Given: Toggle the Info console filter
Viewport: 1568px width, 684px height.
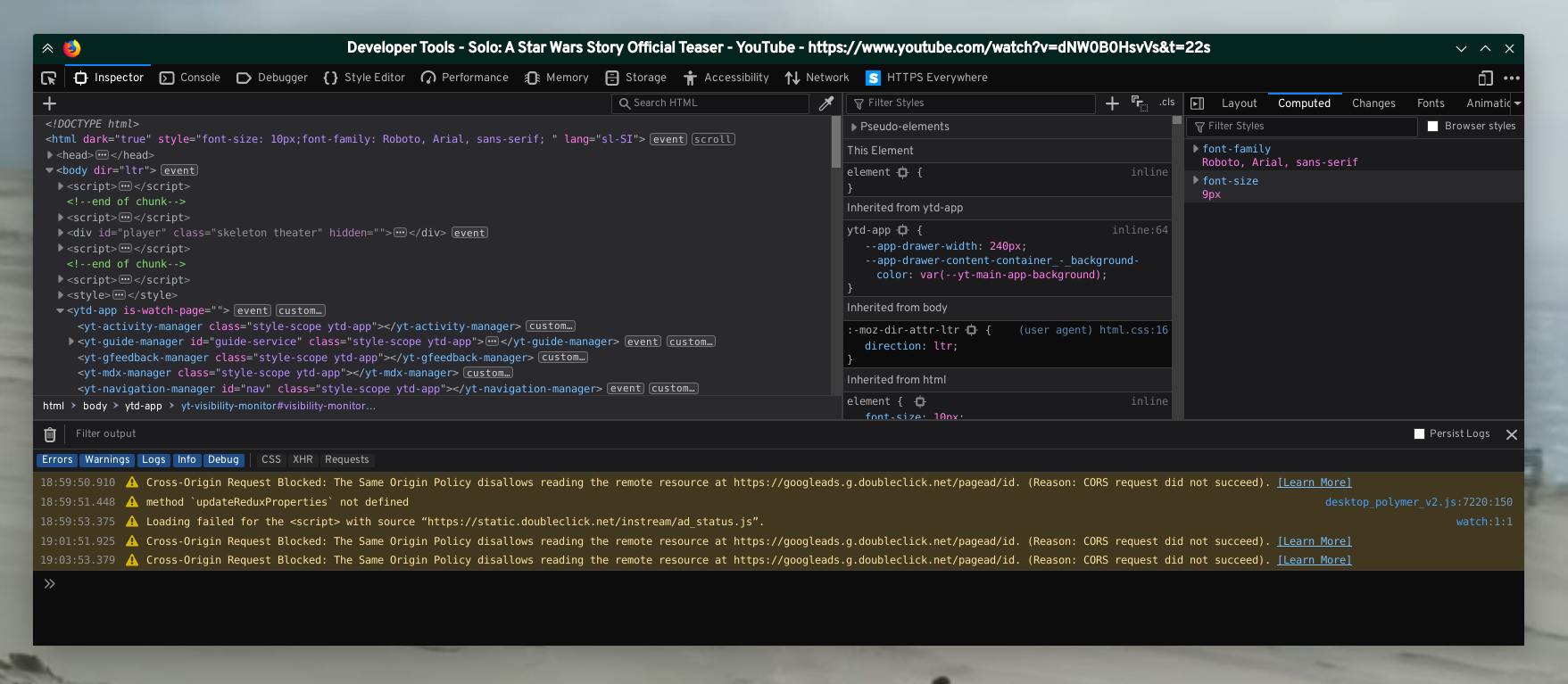Looking at the screenshot, I should pos(187,460).
